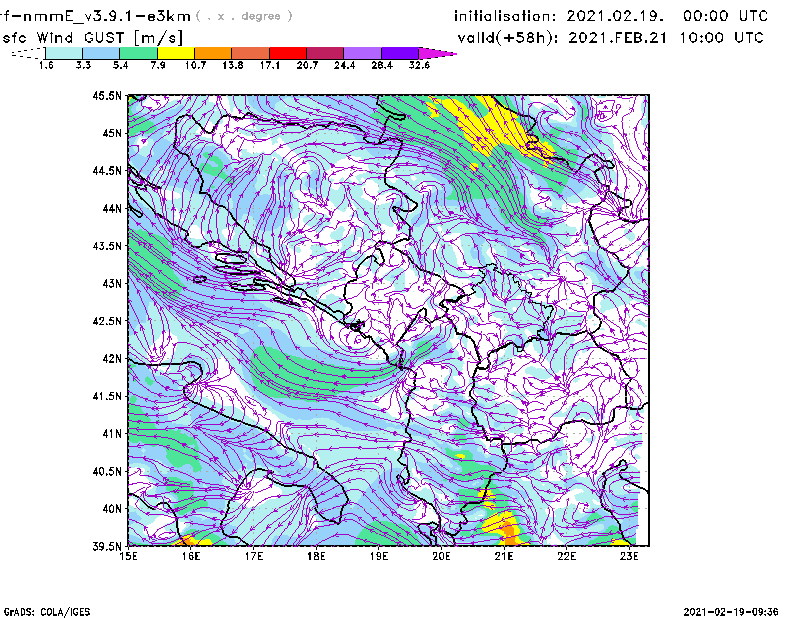Screen dimensions: 800x618
Task: Click the 21E longitude label
Action: tap(504, 556)
